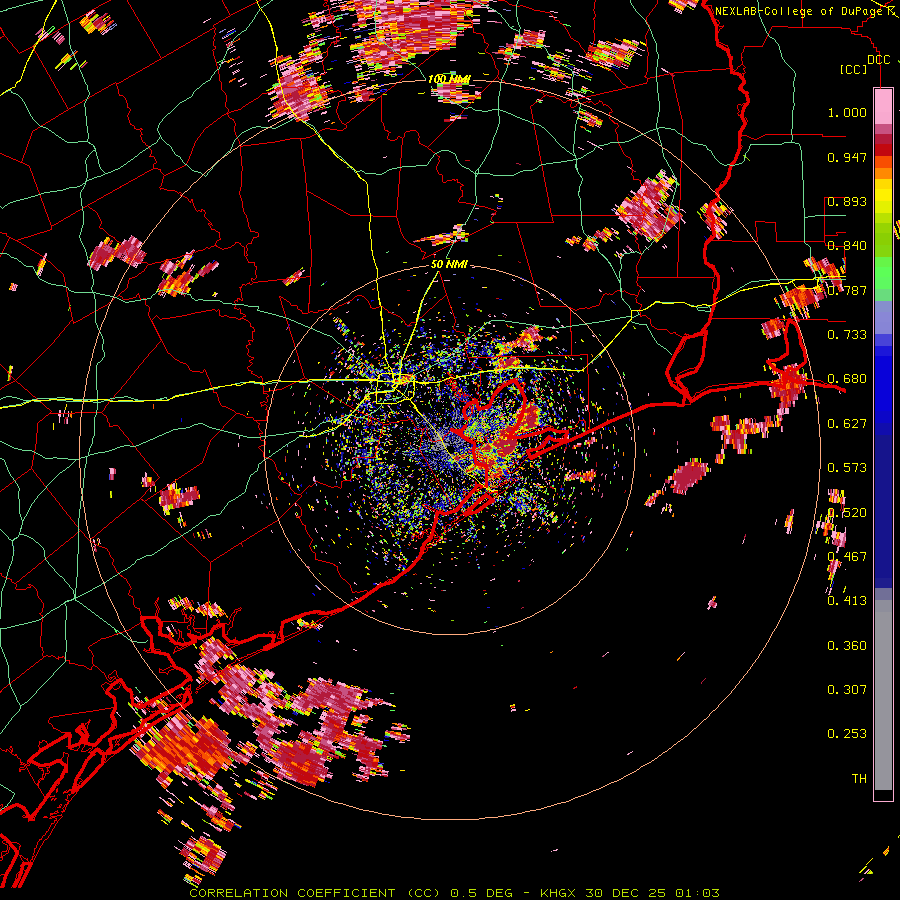Screen dimensions: 900x900
Task: Pick the gray lower color bar segment
Action: tap(883, 695)
